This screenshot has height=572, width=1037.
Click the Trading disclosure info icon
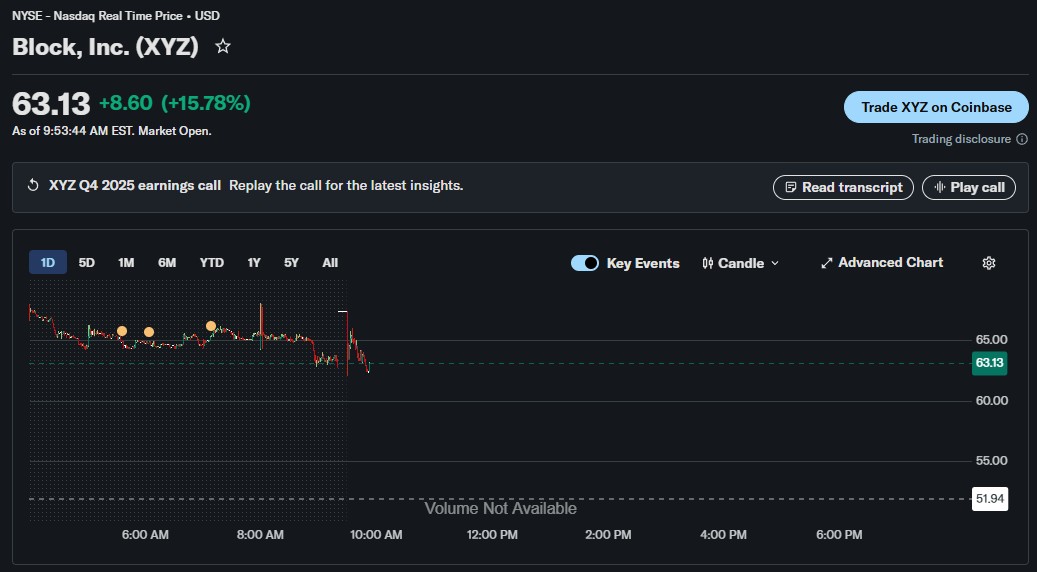point(1021,139)
